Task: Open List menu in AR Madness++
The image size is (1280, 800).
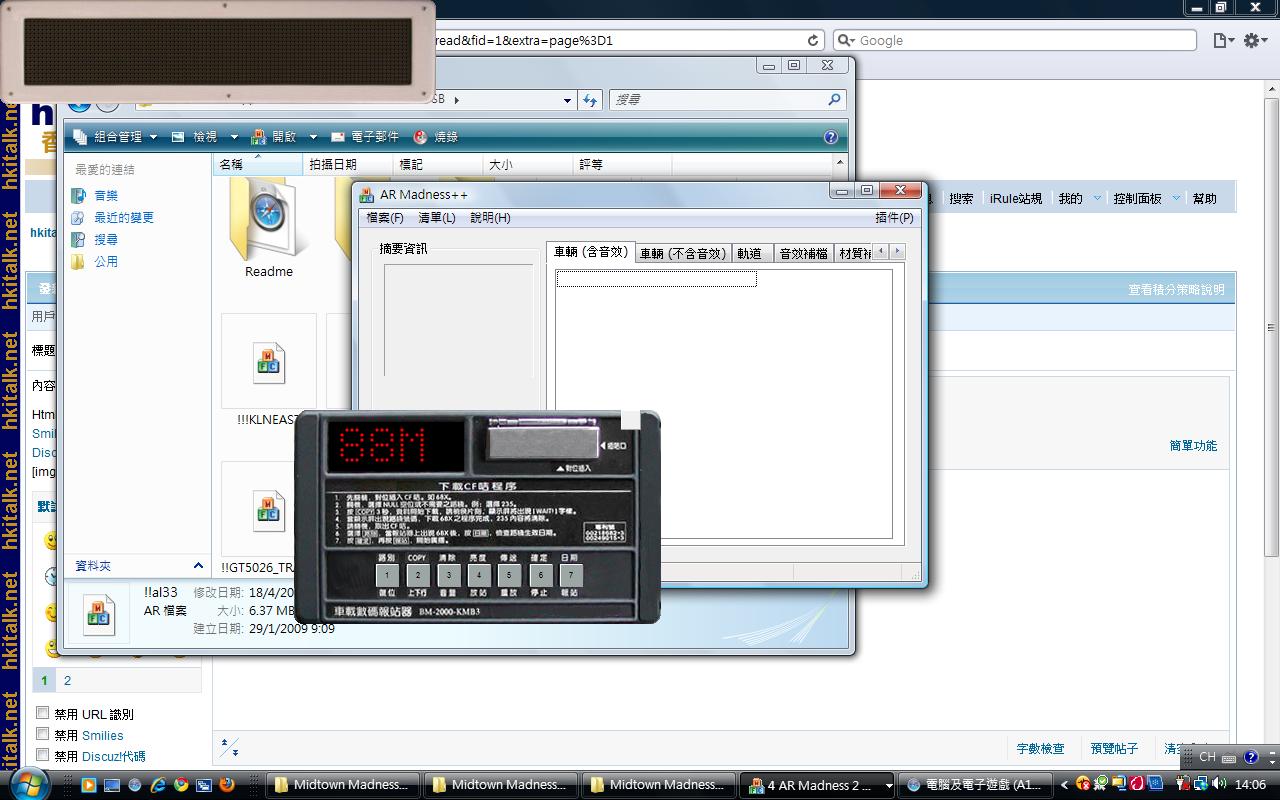Action: (436, 218)
